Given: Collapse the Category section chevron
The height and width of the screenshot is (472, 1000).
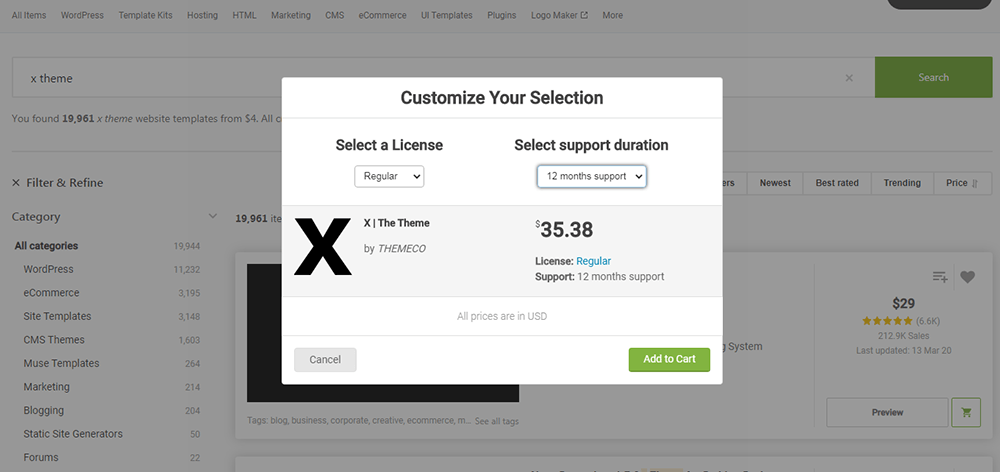Looking at the screenshot, I should click(x=213, y=217).
